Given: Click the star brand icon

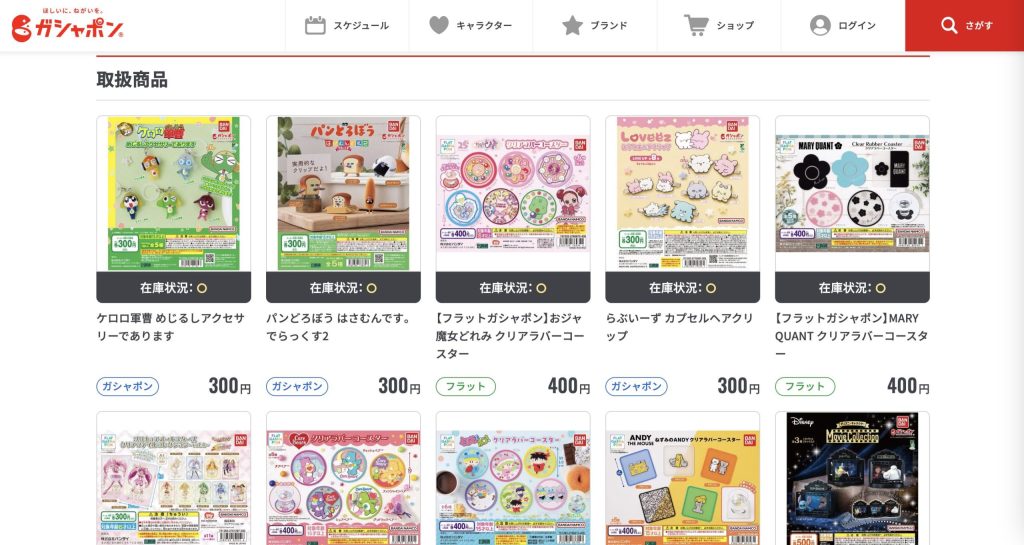Looking at the screenshot, I should [572, 25].
